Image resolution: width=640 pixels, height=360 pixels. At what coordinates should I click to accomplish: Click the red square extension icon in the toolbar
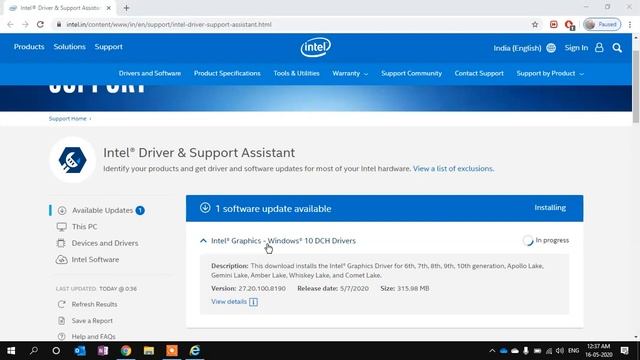point(553,24)
